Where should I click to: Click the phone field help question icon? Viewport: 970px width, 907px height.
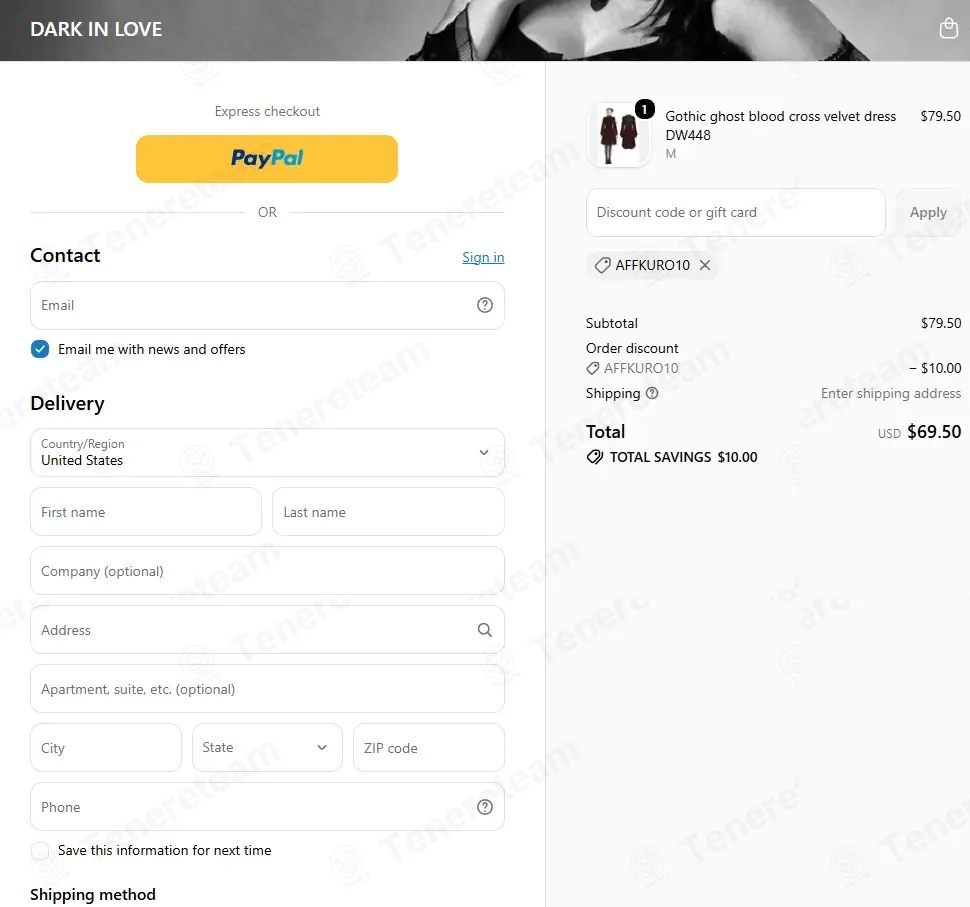click(x=485, y=807)
